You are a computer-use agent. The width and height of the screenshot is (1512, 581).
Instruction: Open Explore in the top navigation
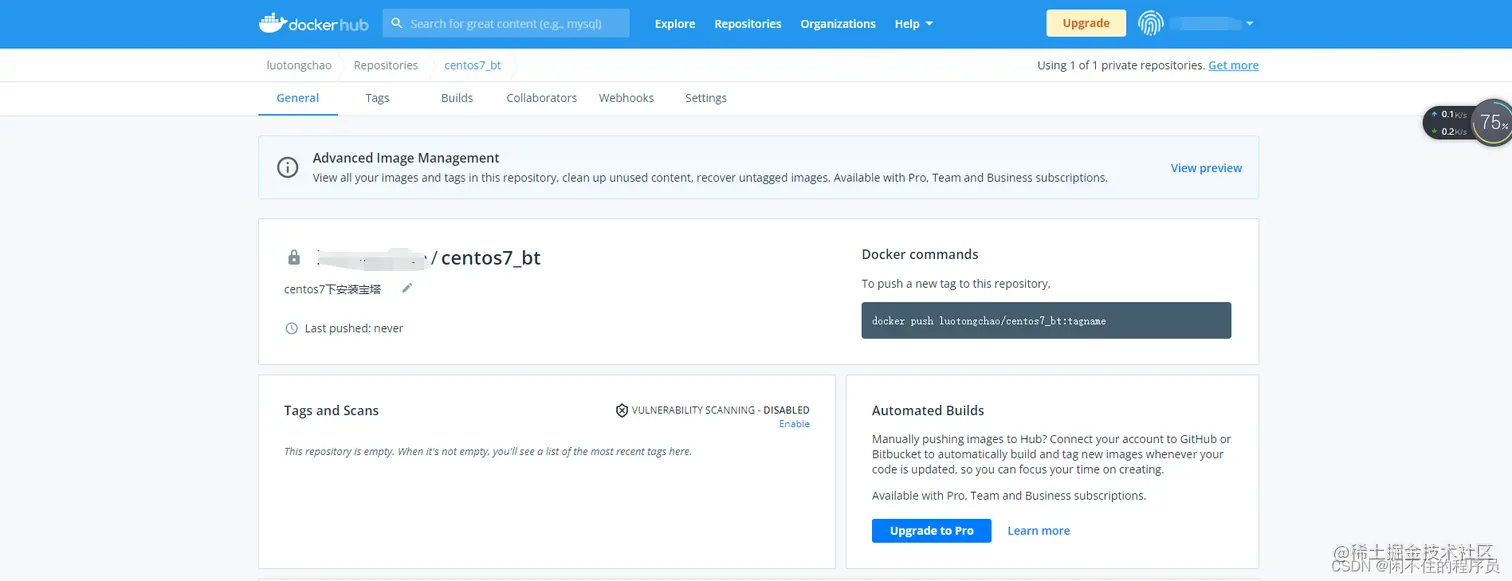click(675, 24)
